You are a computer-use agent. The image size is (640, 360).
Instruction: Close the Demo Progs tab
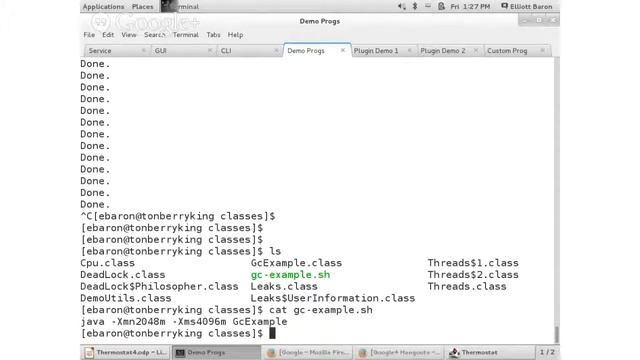tap(343, 50)
